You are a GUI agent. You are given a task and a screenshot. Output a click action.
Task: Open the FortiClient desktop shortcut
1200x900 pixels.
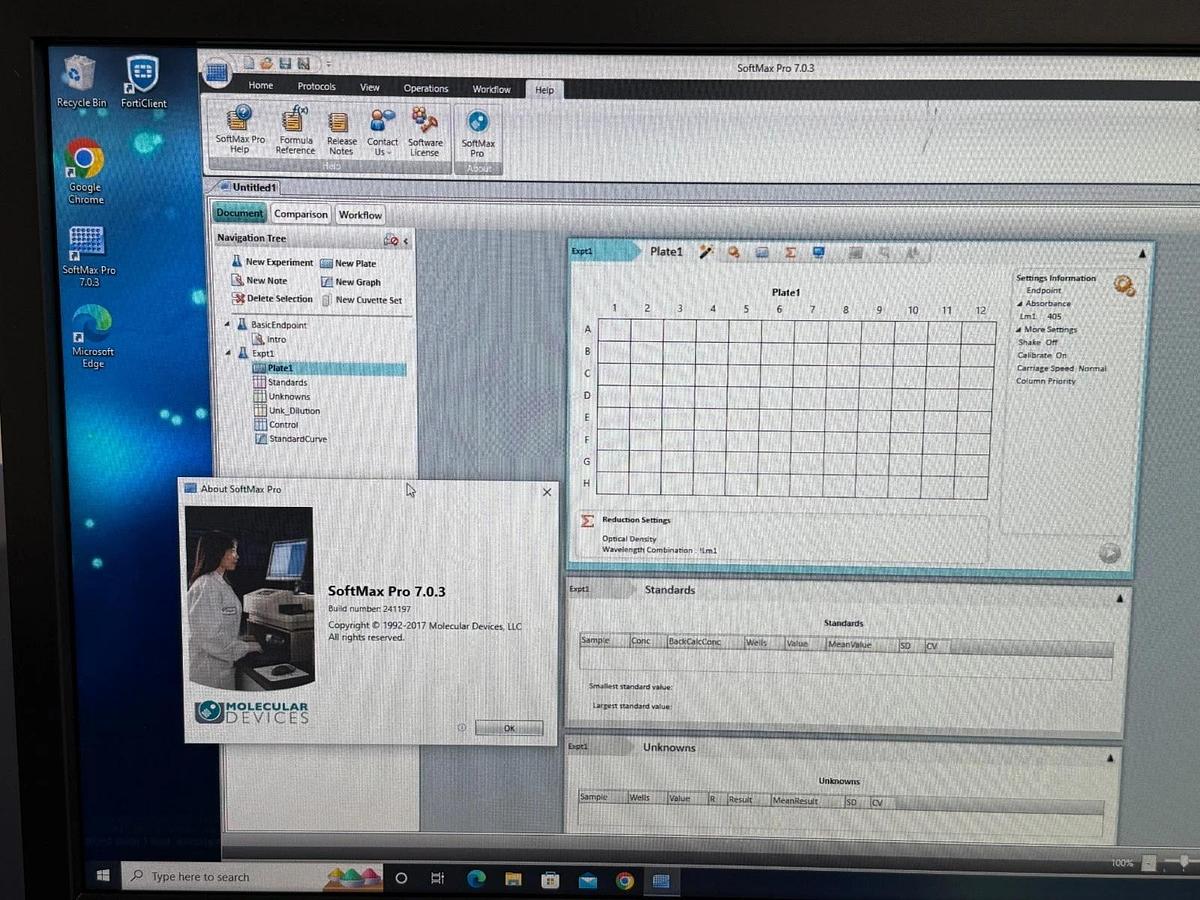point(143,82)
